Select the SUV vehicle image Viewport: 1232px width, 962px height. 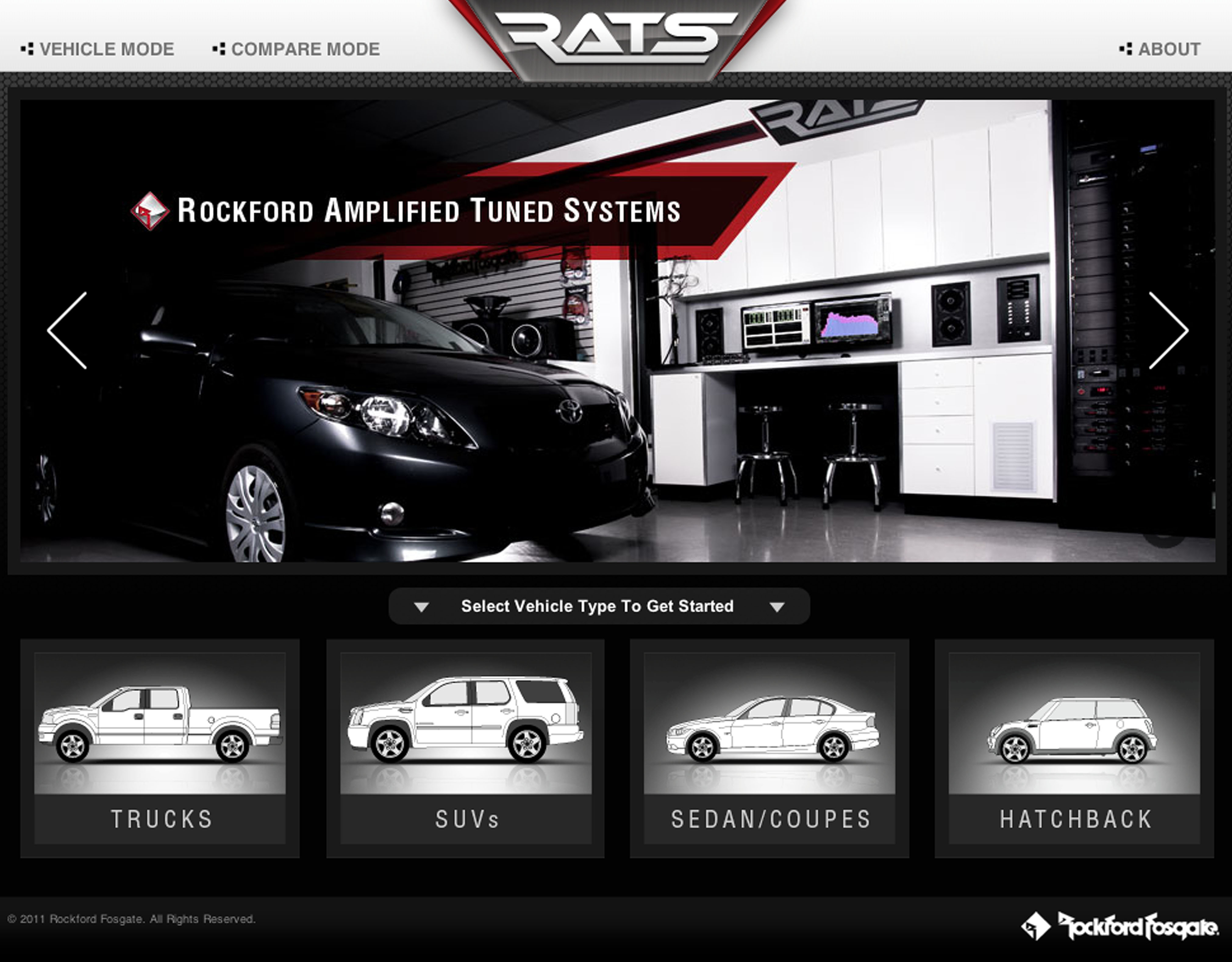coord(466,723)
